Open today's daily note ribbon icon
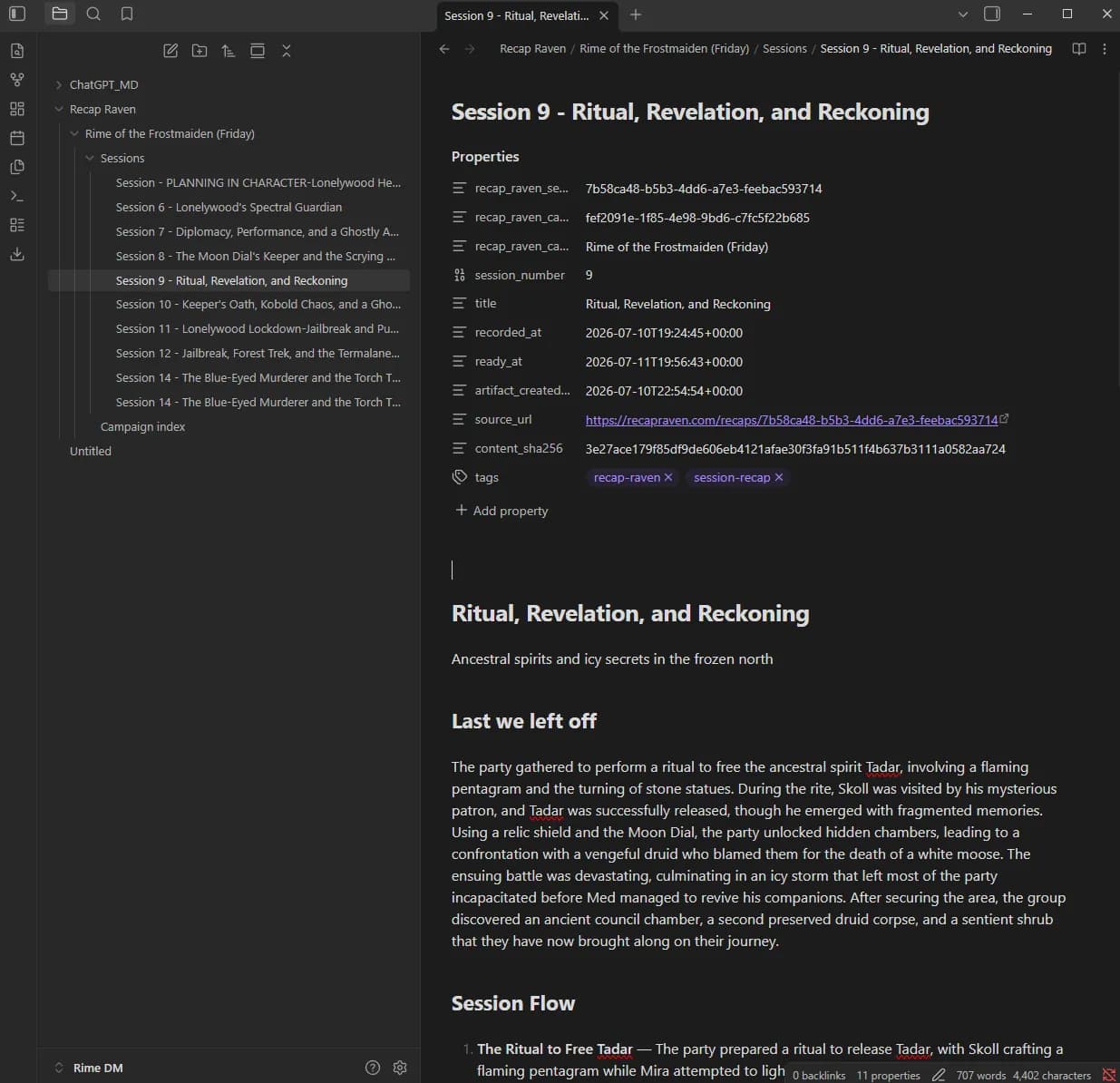Screen dimensions: 1120x1083 coord(16,138)
